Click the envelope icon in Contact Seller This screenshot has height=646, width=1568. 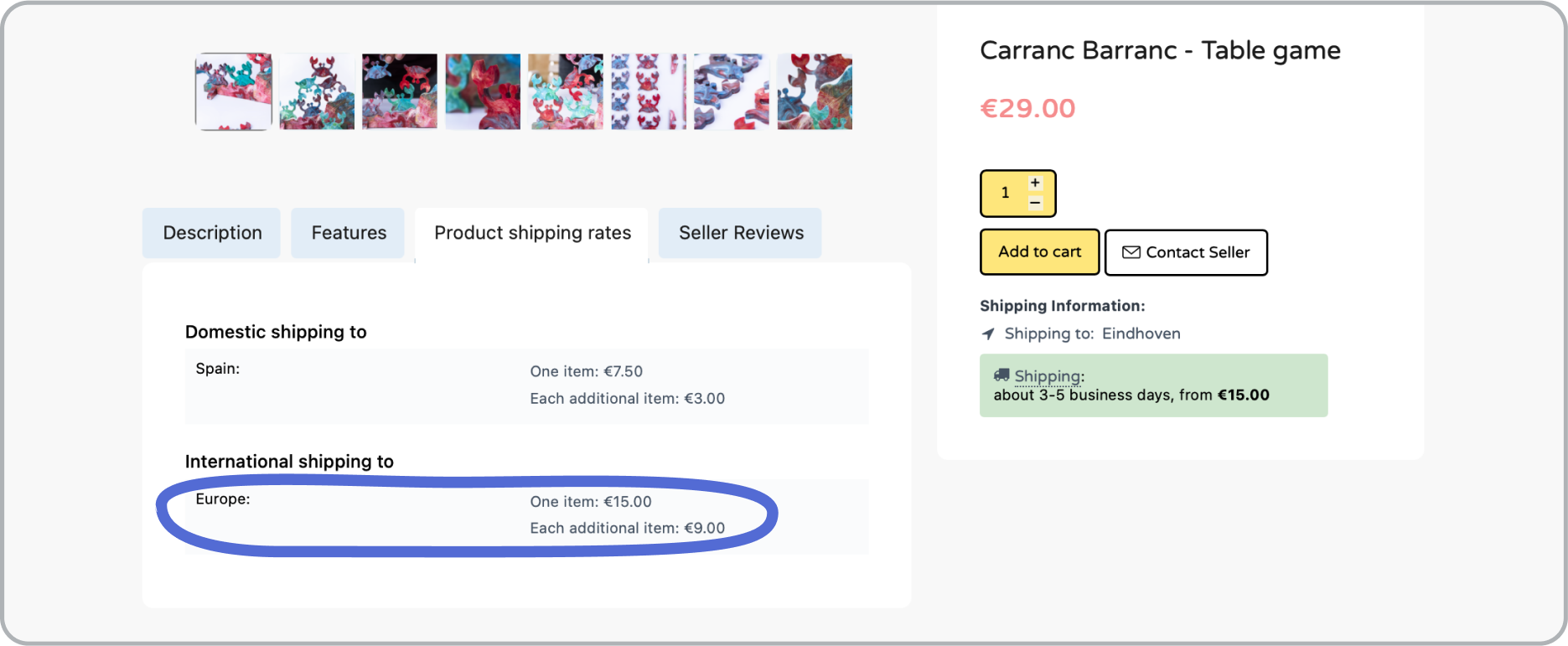pyautogui.click(x=1131, y=252)
